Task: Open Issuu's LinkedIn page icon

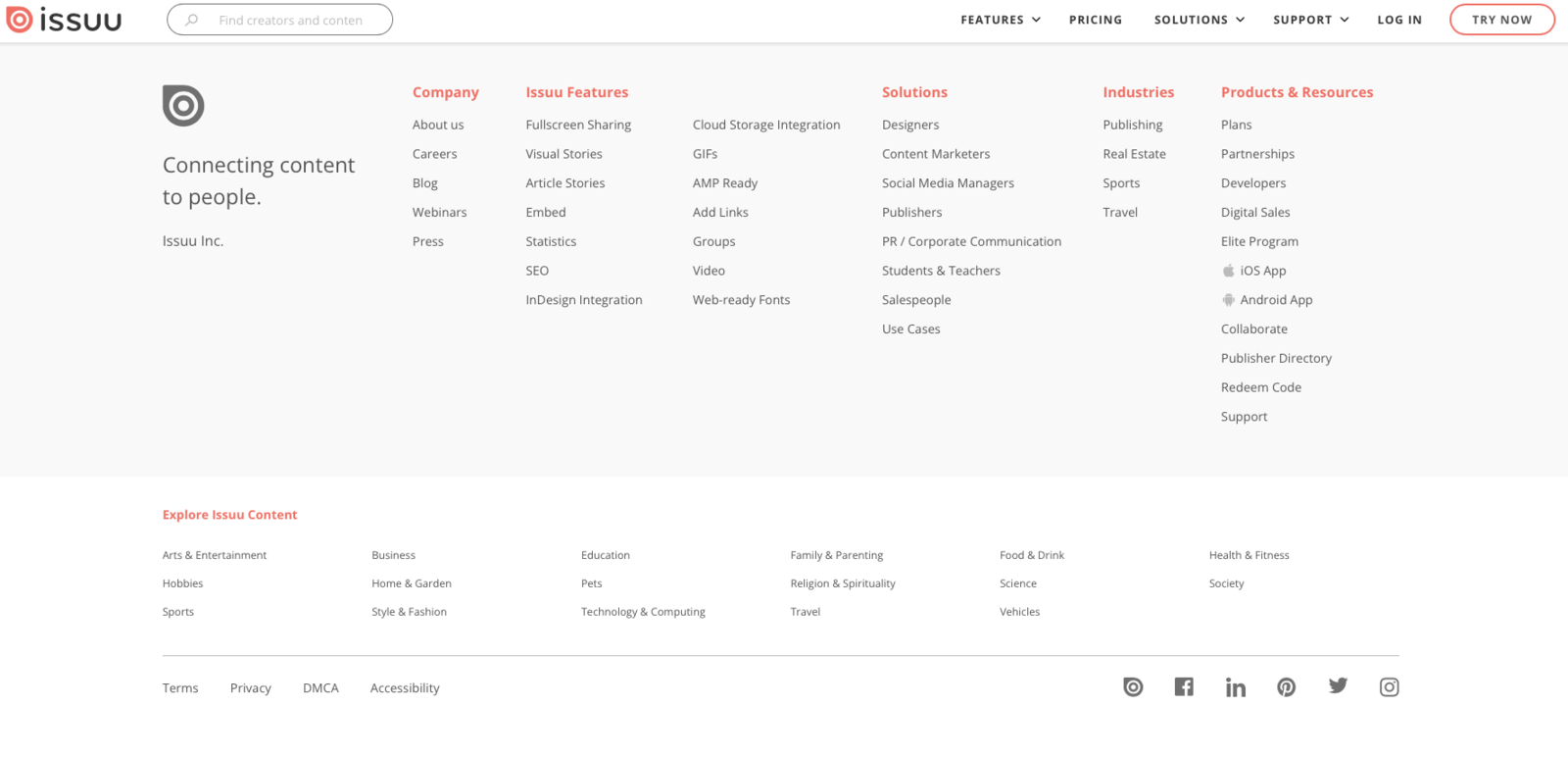Action: point(1236,687)
